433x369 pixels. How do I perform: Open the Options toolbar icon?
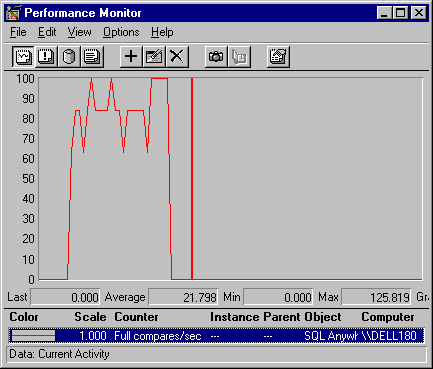click(278, 57)
